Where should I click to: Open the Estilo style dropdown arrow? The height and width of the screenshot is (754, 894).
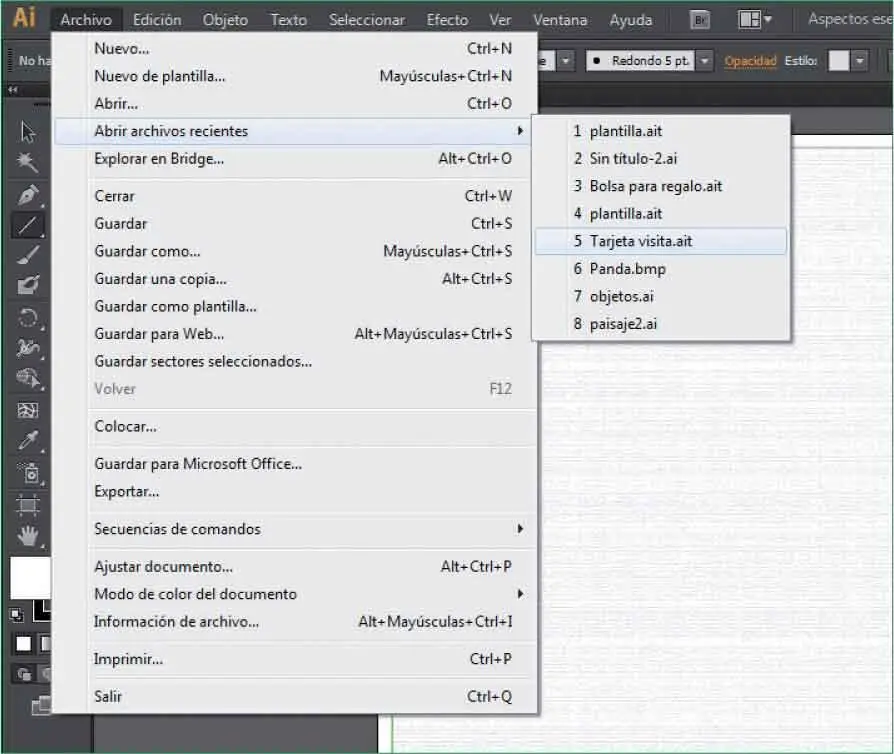point(859,60)
